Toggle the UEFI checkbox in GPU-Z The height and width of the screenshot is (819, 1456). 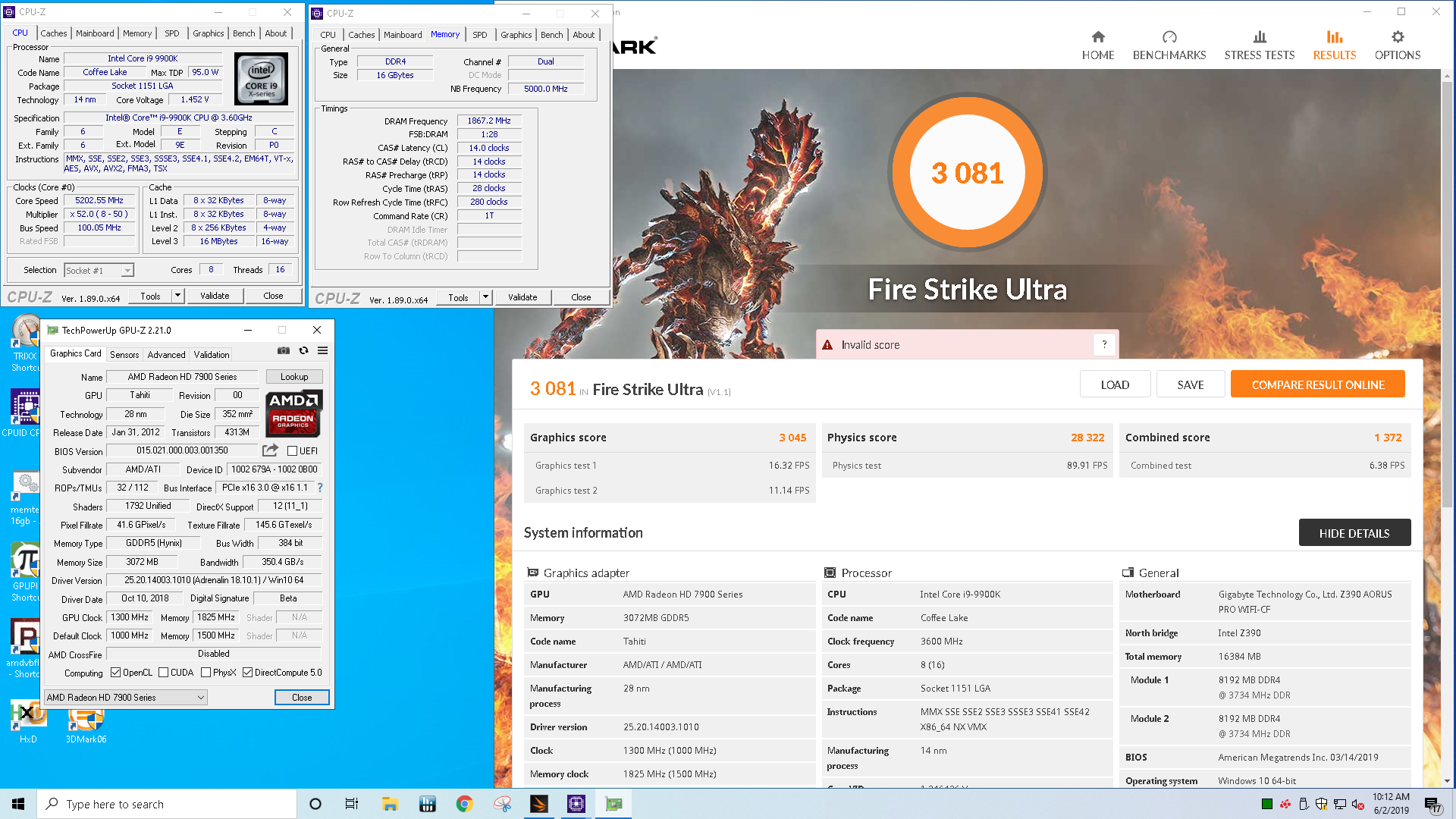[x=293, y=450]
